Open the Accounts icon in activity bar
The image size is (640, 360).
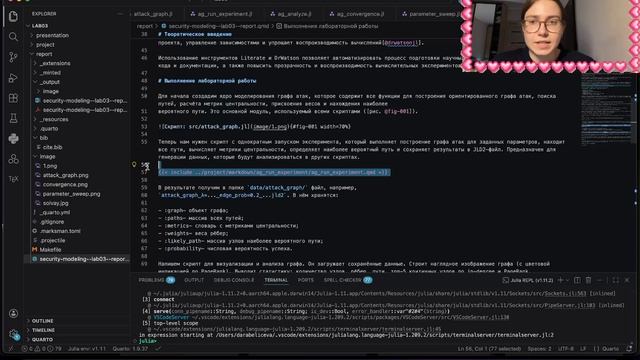(13, 313)
